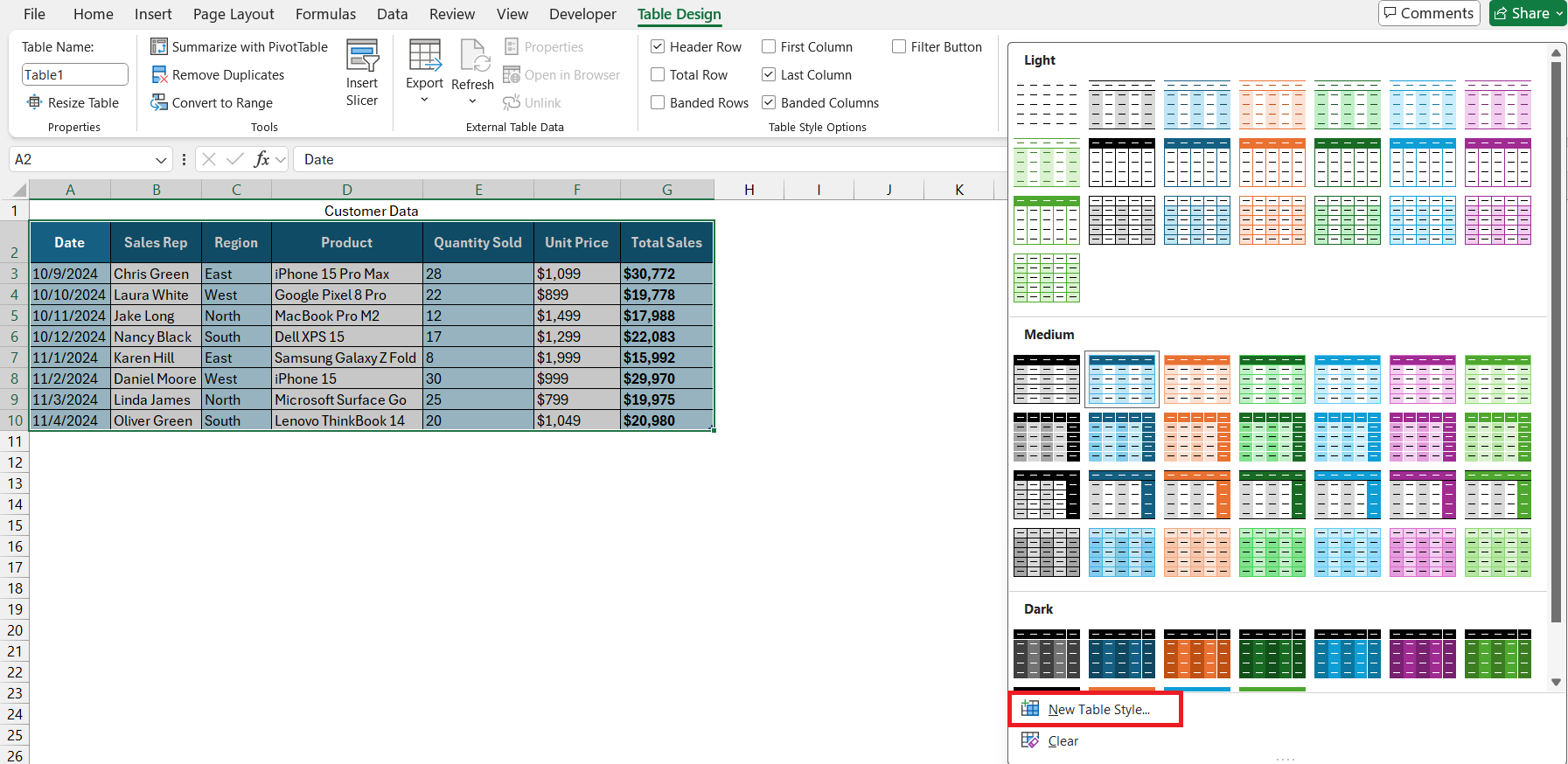Click the Table Name input field
1568x764 pixels.
75,74
